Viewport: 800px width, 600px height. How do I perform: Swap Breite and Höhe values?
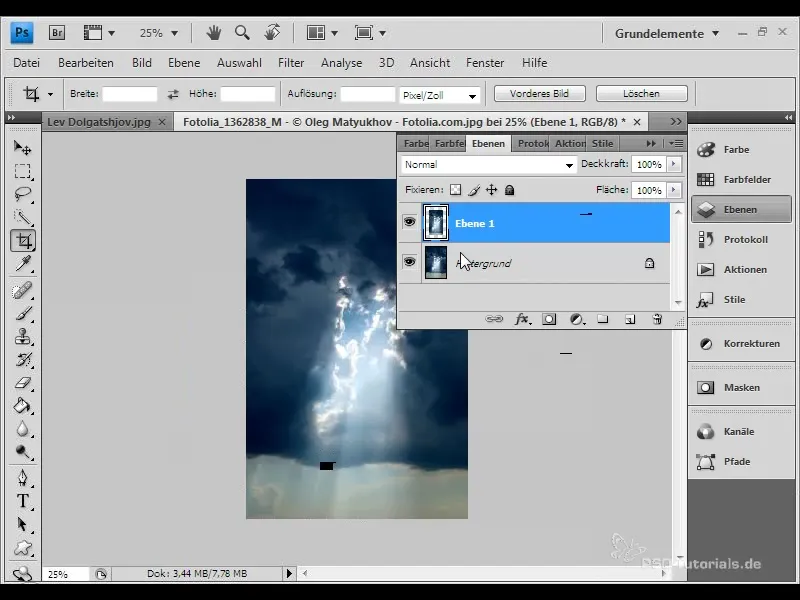[173, 94]
